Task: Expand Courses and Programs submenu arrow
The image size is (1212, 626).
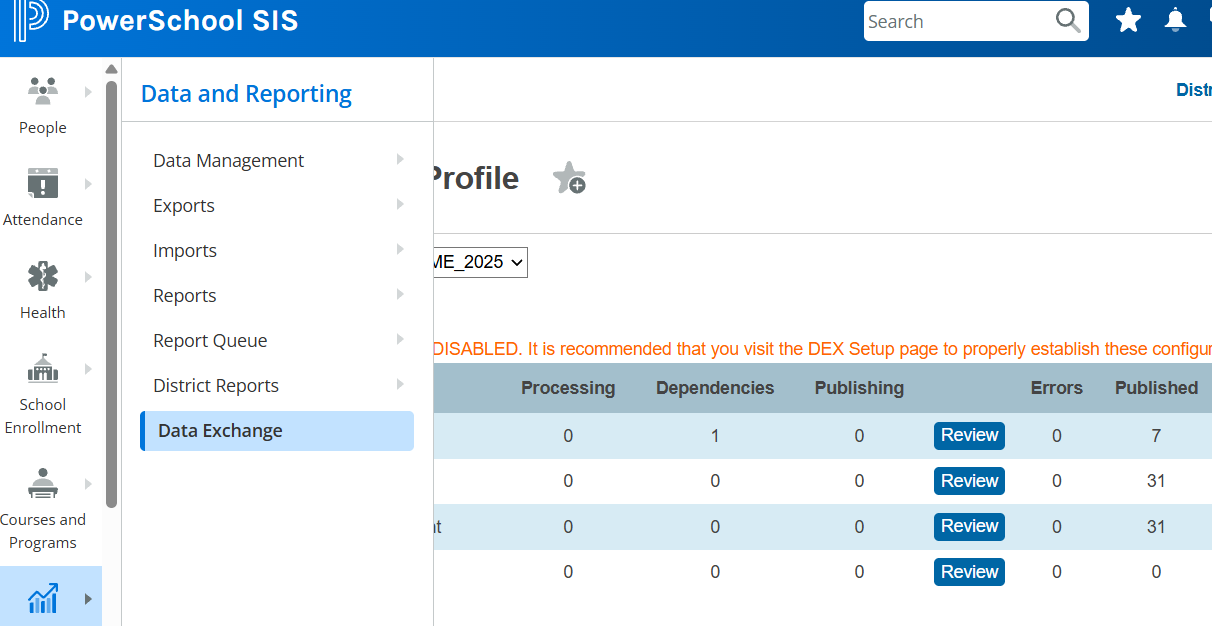Action: pyautogui.click(x=87, y=484)
